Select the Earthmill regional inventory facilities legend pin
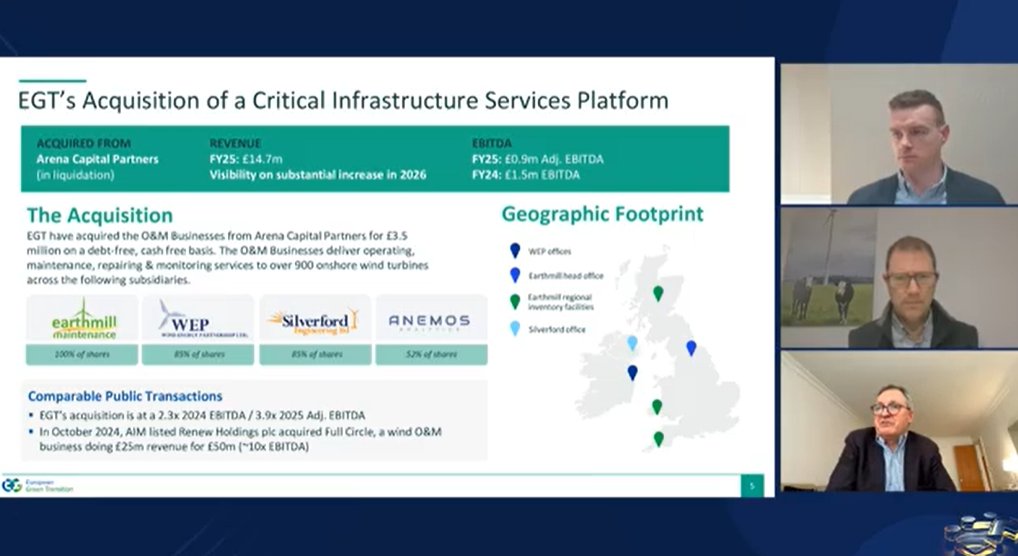This screenshot has width=1018, height=556. (x=515, y=301)
